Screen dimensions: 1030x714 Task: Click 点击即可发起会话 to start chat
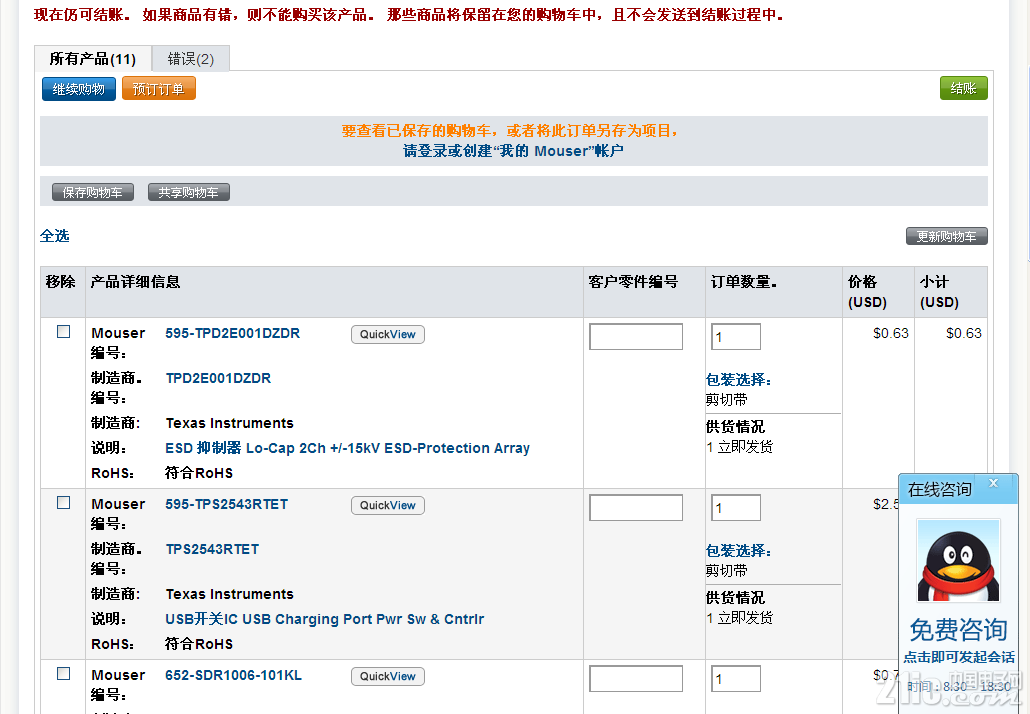coord(958,657)
